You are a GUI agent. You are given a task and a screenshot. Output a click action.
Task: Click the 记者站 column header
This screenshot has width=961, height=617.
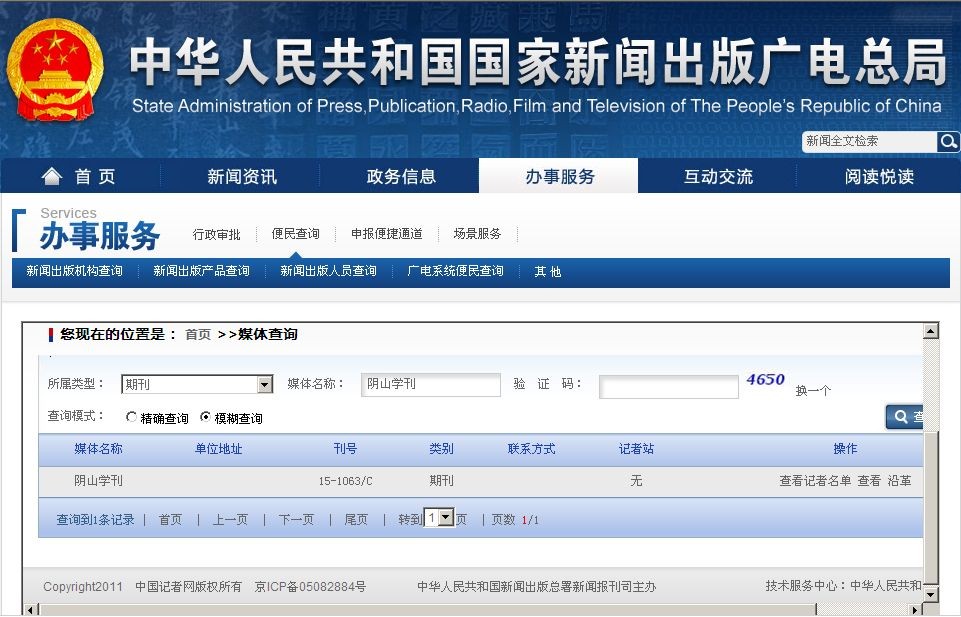(636, 449)
